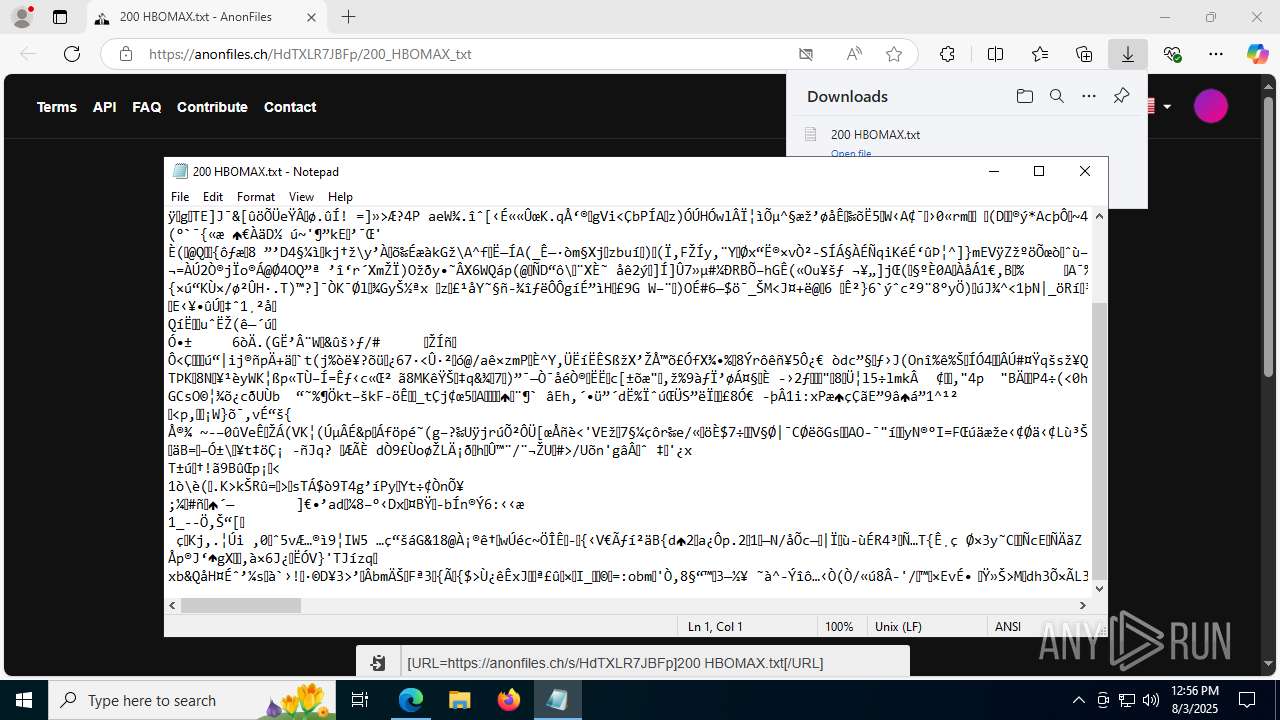This screenshot has width=1280, height=720.
Task: Open Notepad Edit menu
Action: point(213,197)
